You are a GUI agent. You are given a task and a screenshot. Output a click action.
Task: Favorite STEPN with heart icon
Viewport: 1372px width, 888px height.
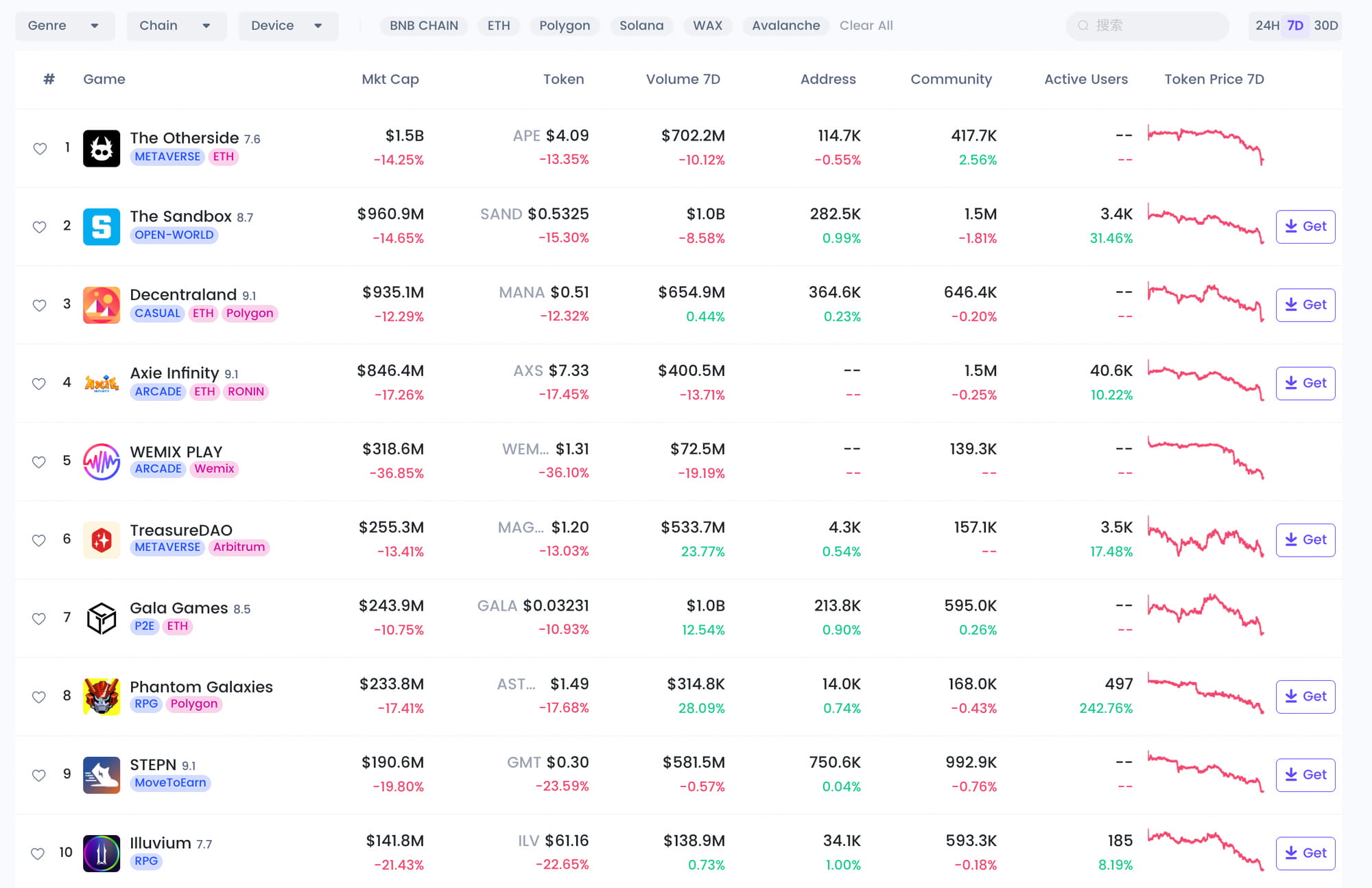tap(40, 775)
